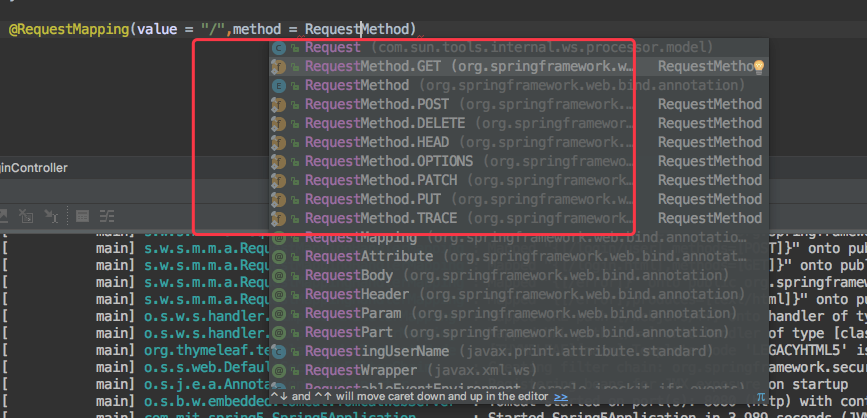Click the pi icon in the completion footer
The image size is (867, 418).
(x=761, y=396)
